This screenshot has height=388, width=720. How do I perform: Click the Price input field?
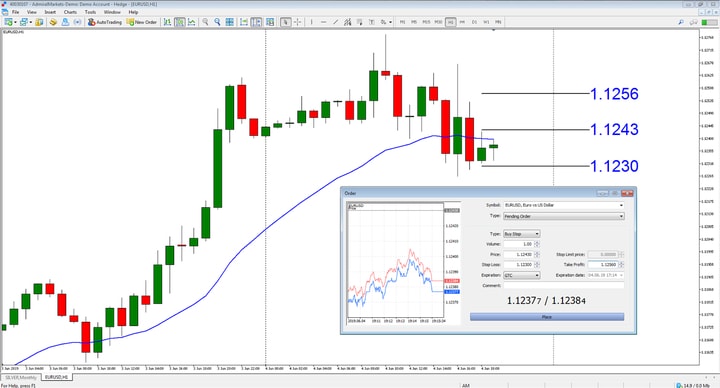[518, 254]
